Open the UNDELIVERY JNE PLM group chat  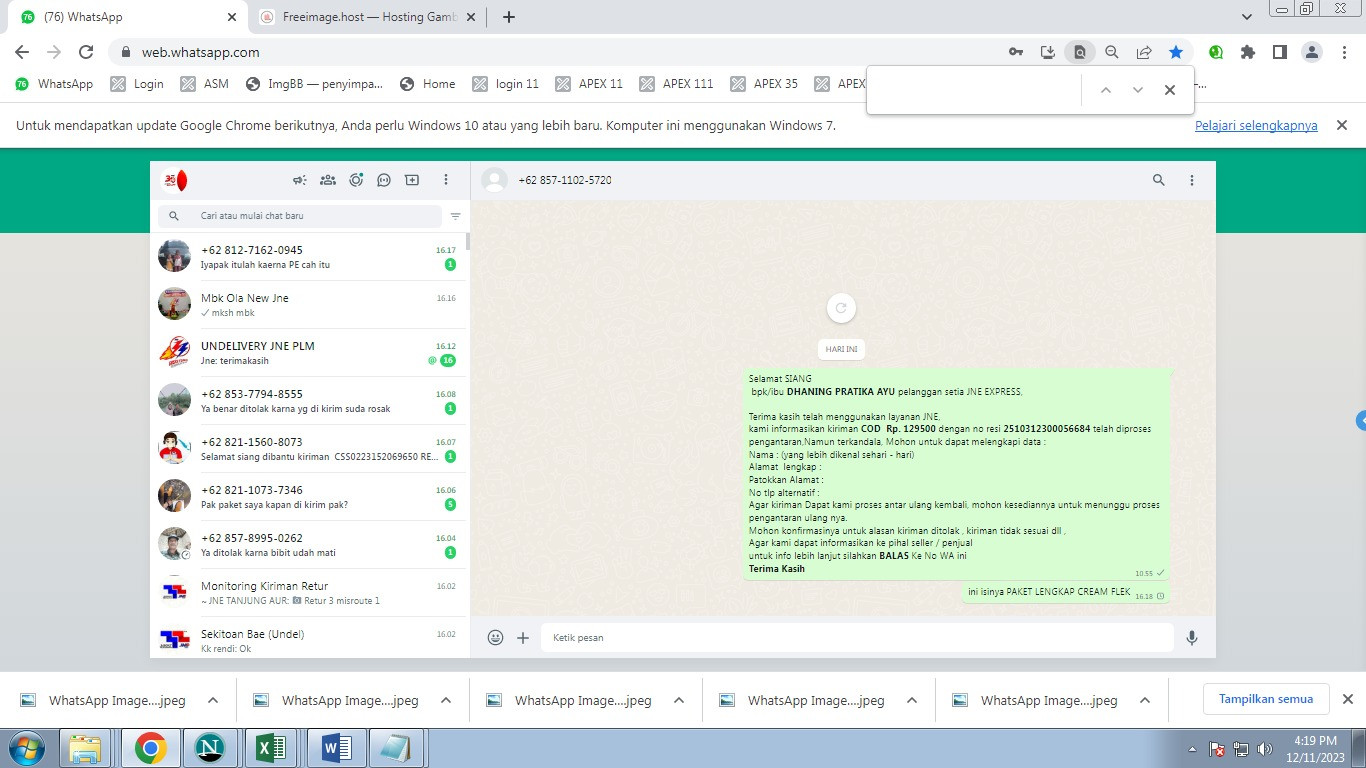pos(308,353)
